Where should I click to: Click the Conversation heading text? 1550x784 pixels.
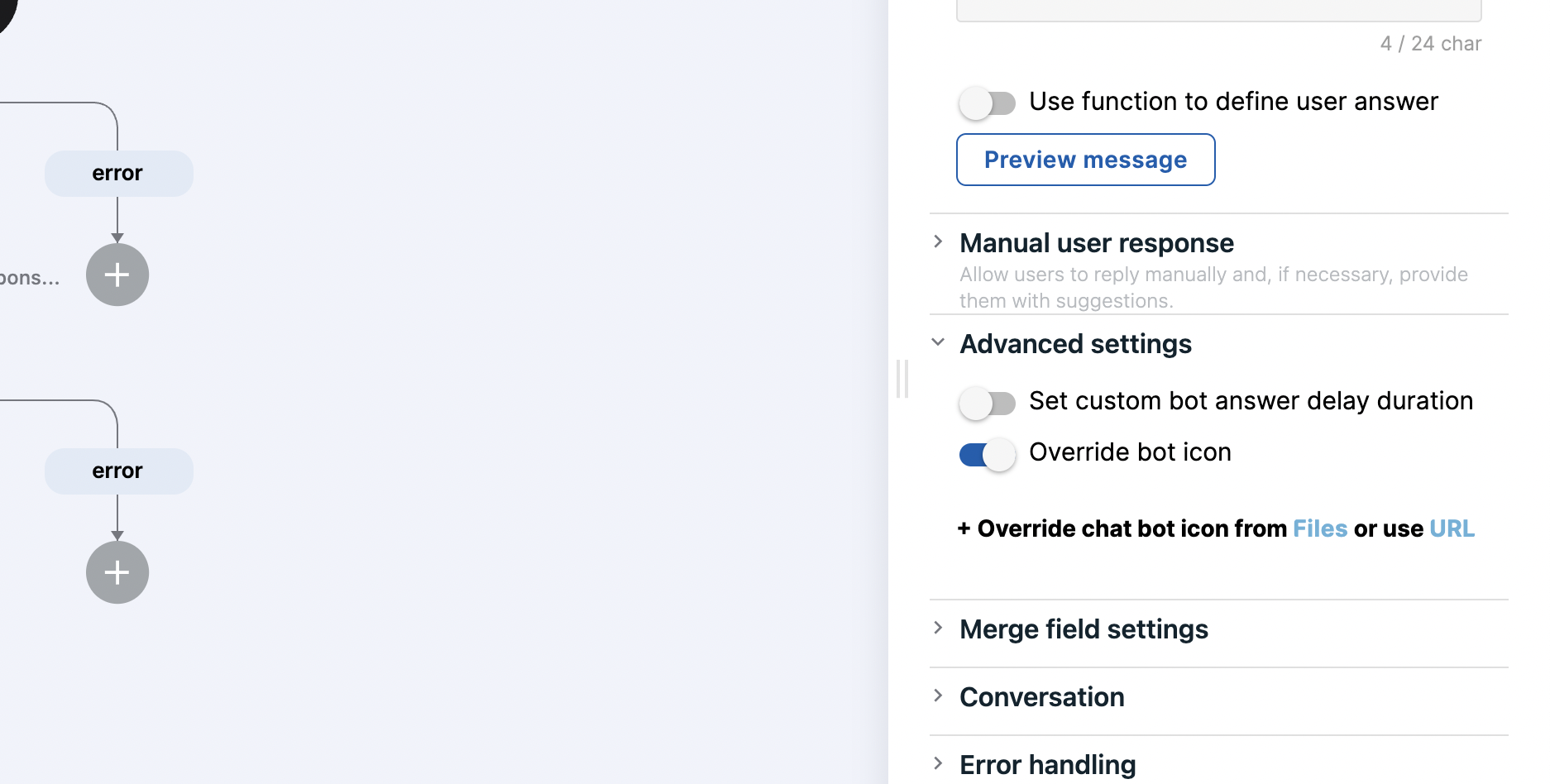click(x=1041, y=697)
